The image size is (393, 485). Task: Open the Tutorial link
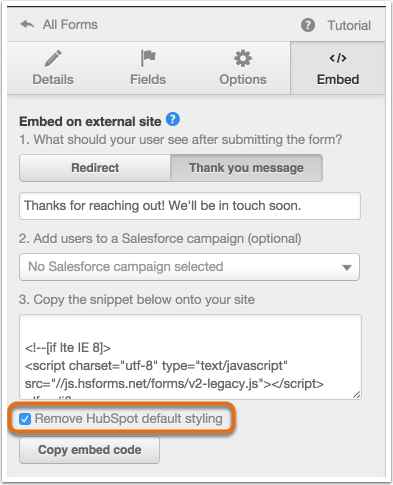[349, 25]
